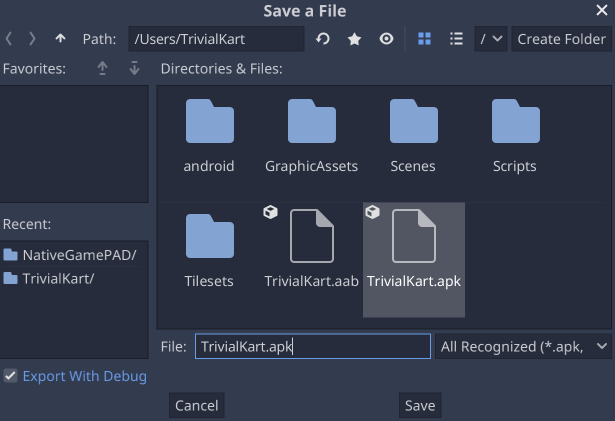
Task: Switch to thumbnail grid view
Action: point(425,39)
